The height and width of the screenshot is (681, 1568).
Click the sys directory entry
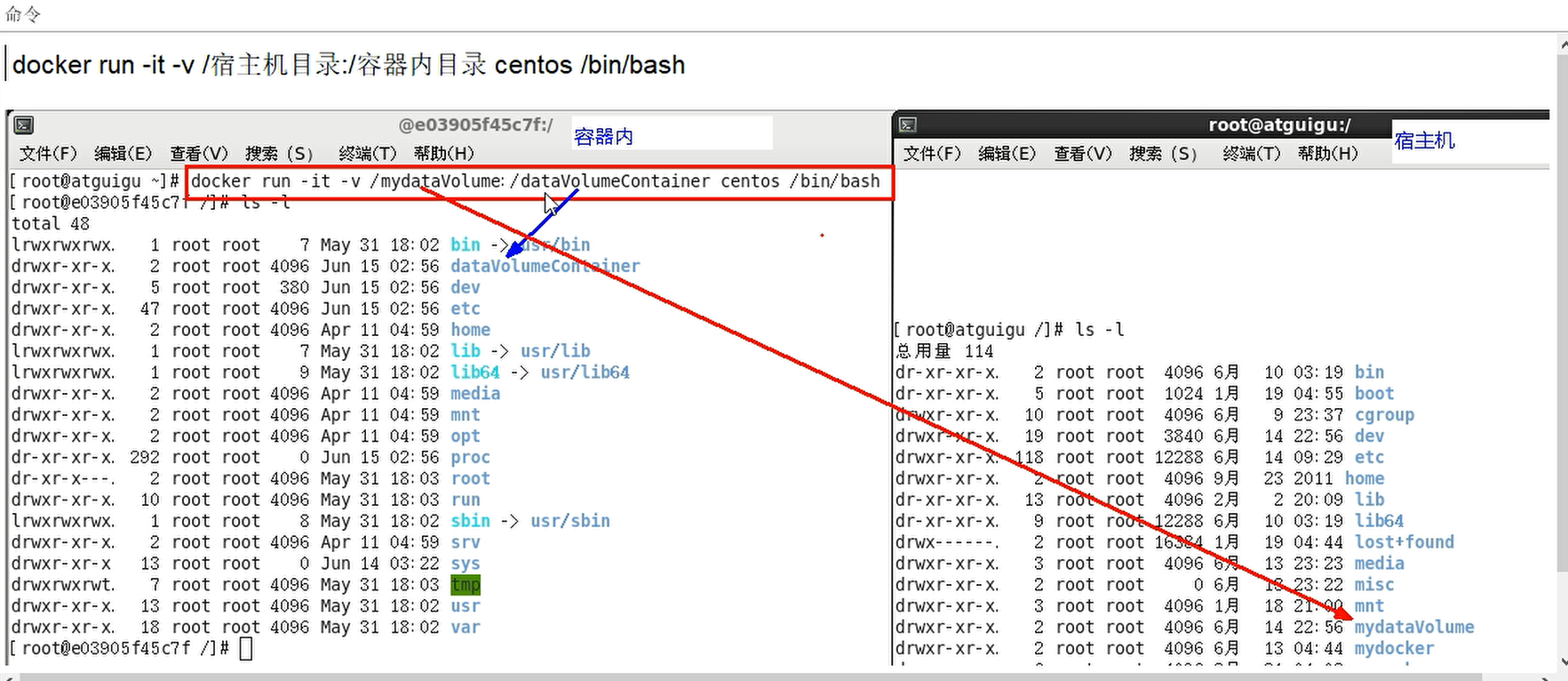coord(466,564)
